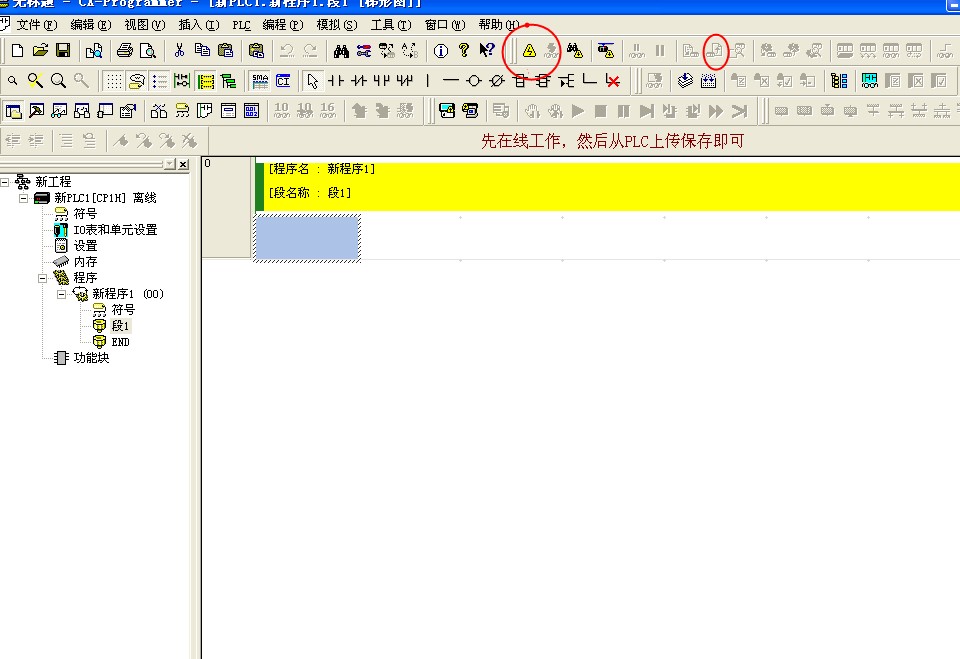Collapse the 程序 tree node
The height and width of the screenshot is (659, 960).
(43, 278)
